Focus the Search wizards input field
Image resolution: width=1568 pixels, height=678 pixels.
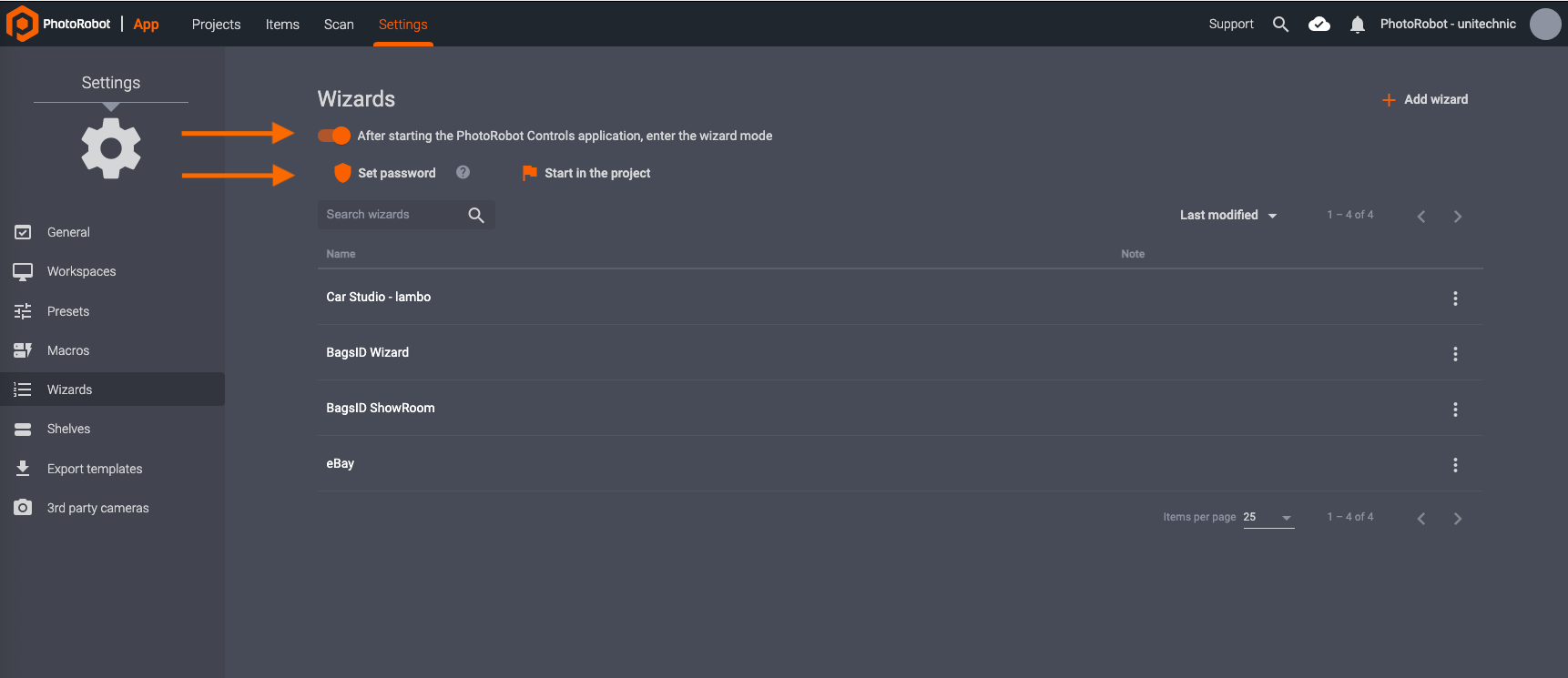click(392, 215)
